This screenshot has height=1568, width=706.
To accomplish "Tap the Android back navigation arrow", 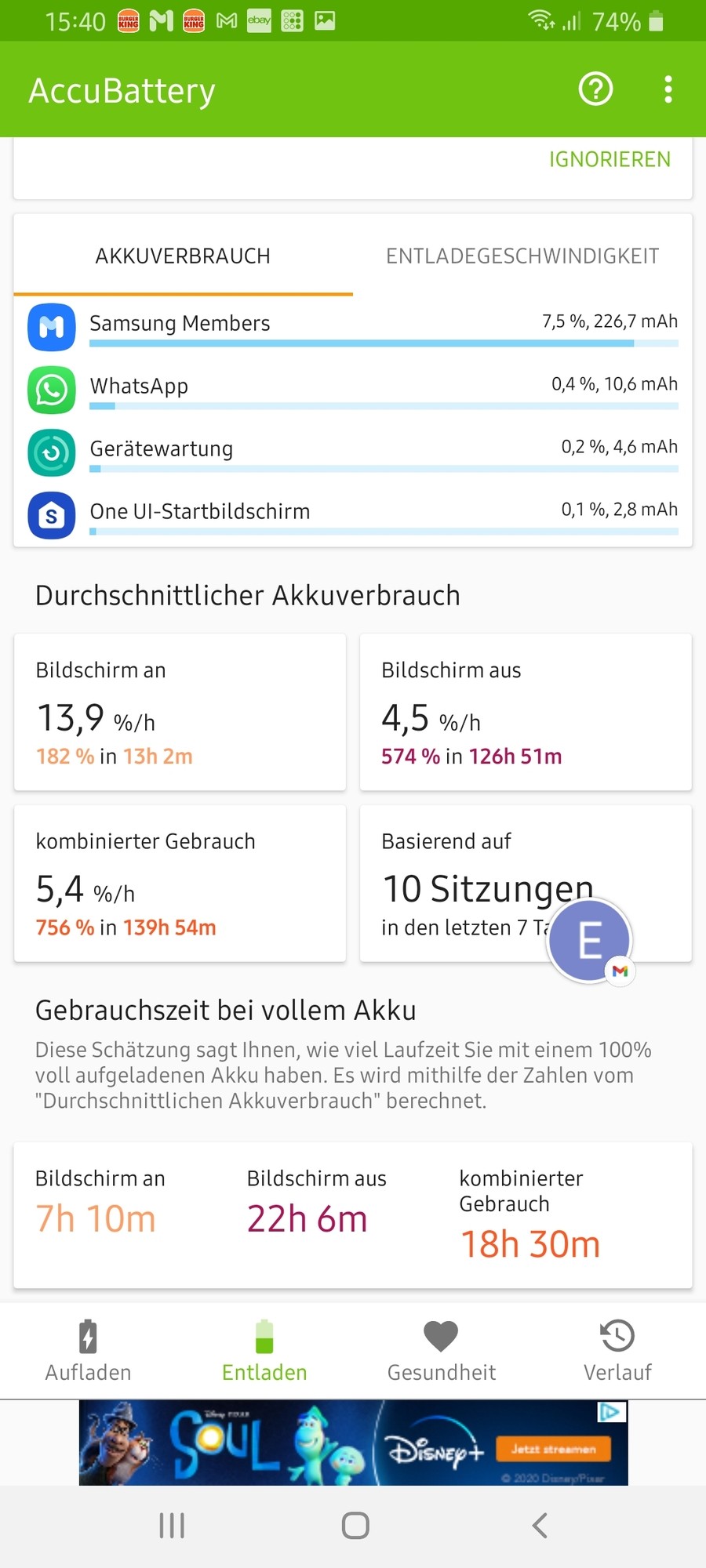I will coord(539,1526).
